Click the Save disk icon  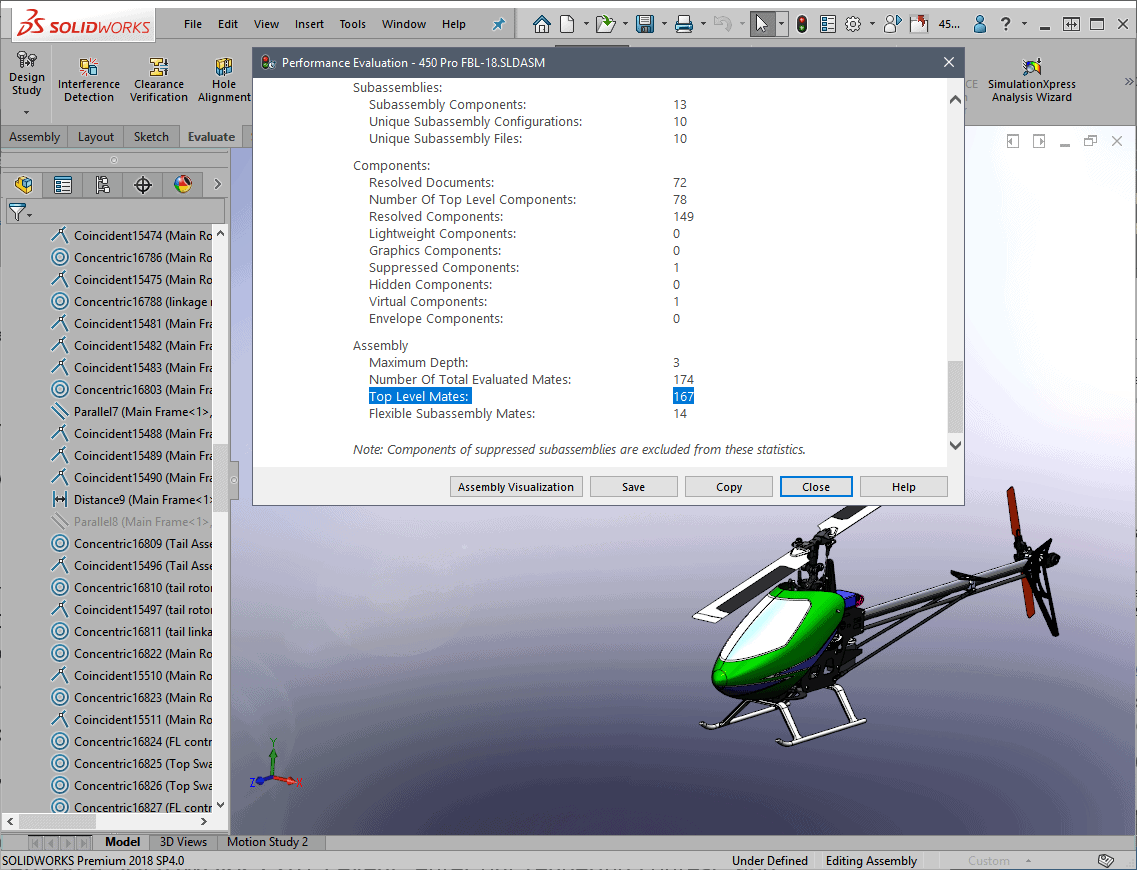(644, 25)
